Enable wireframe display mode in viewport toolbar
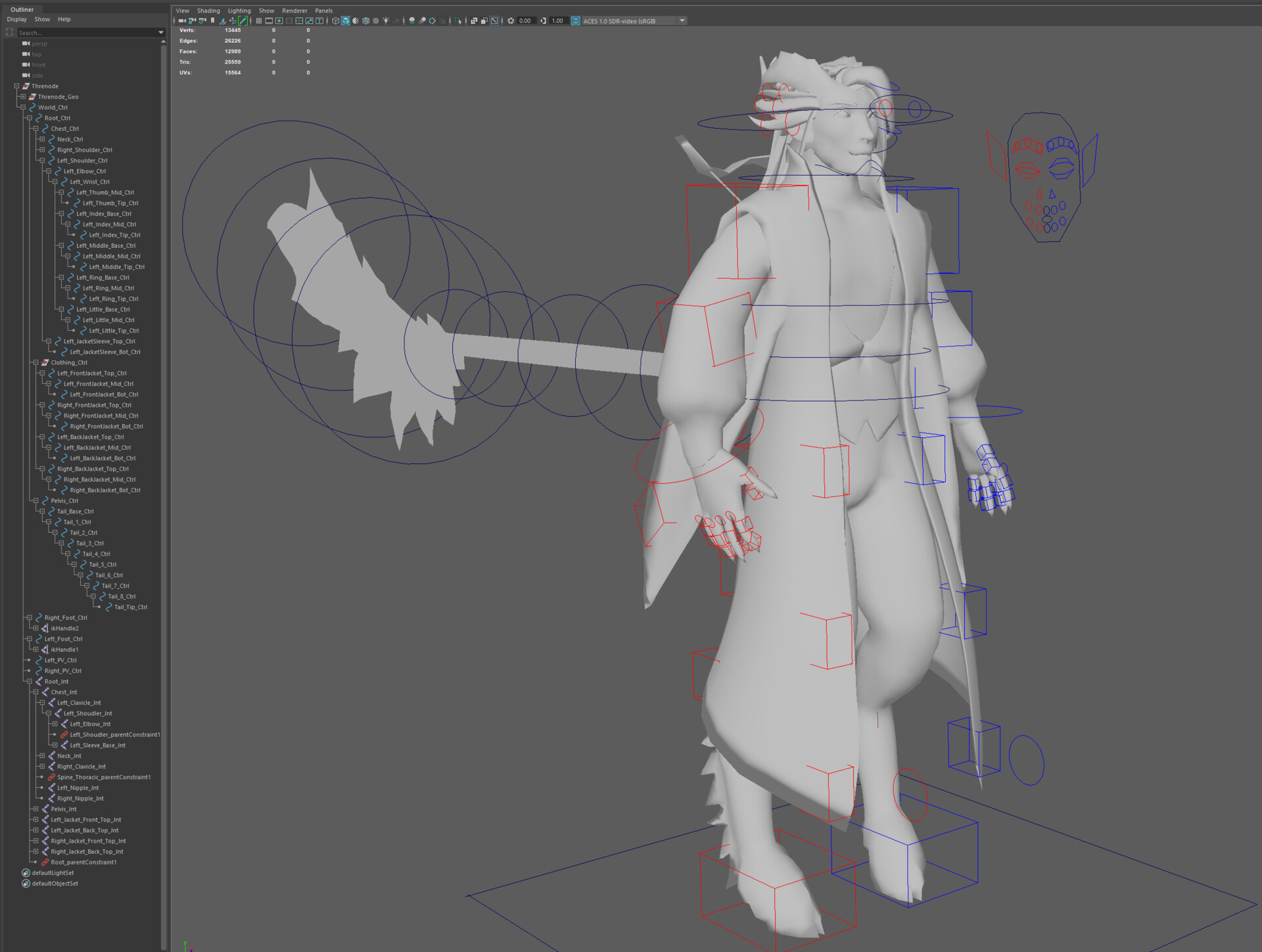The height and width of the screenshot is (952, 1262). pyautogui.click(x=335, y=20)
